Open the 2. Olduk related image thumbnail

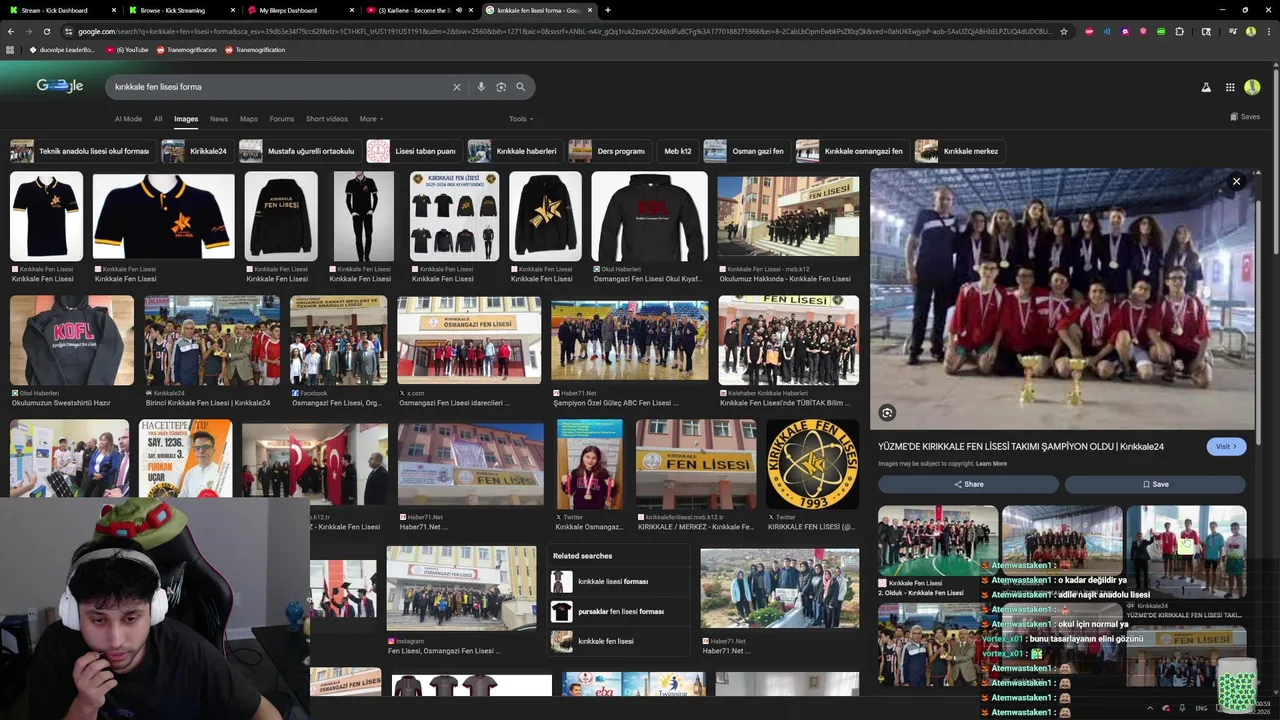click(938, 541)
